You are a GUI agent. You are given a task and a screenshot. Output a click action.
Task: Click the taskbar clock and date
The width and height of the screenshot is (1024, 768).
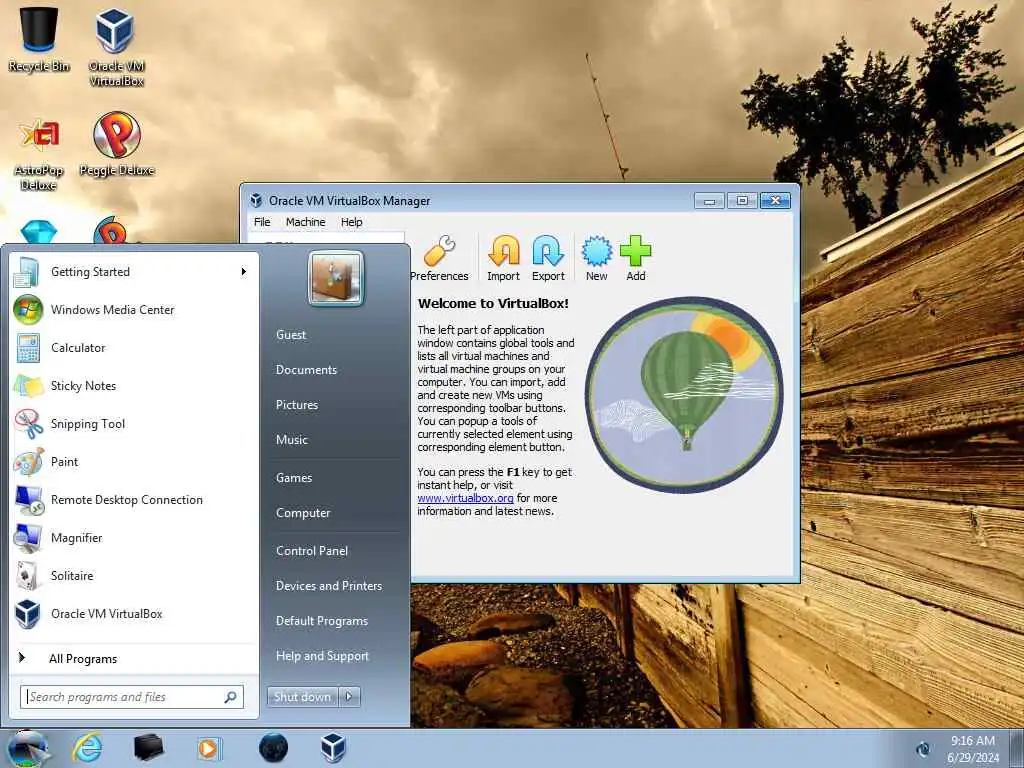972,749
